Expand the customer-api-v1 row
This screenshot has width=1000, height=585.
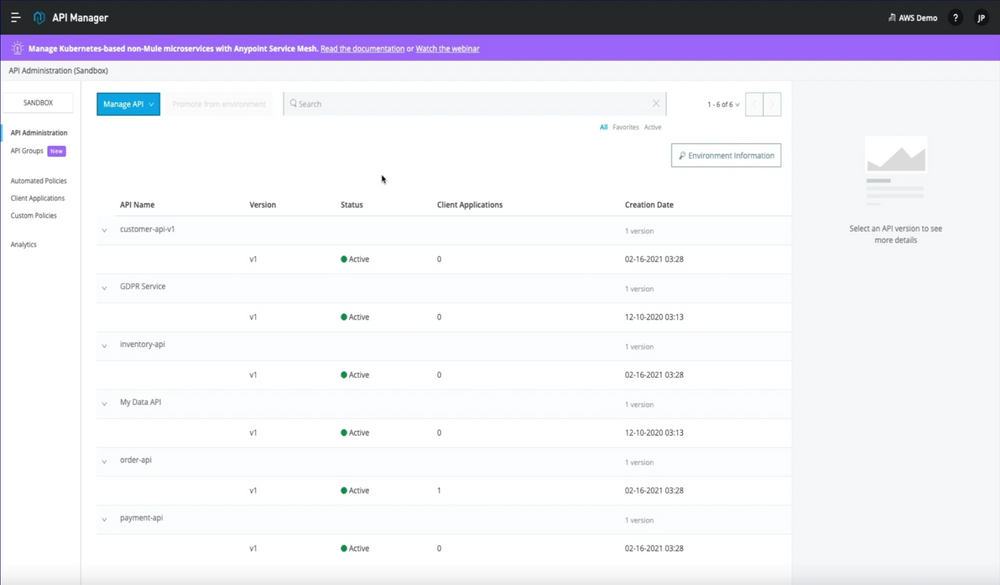(104, 229)
